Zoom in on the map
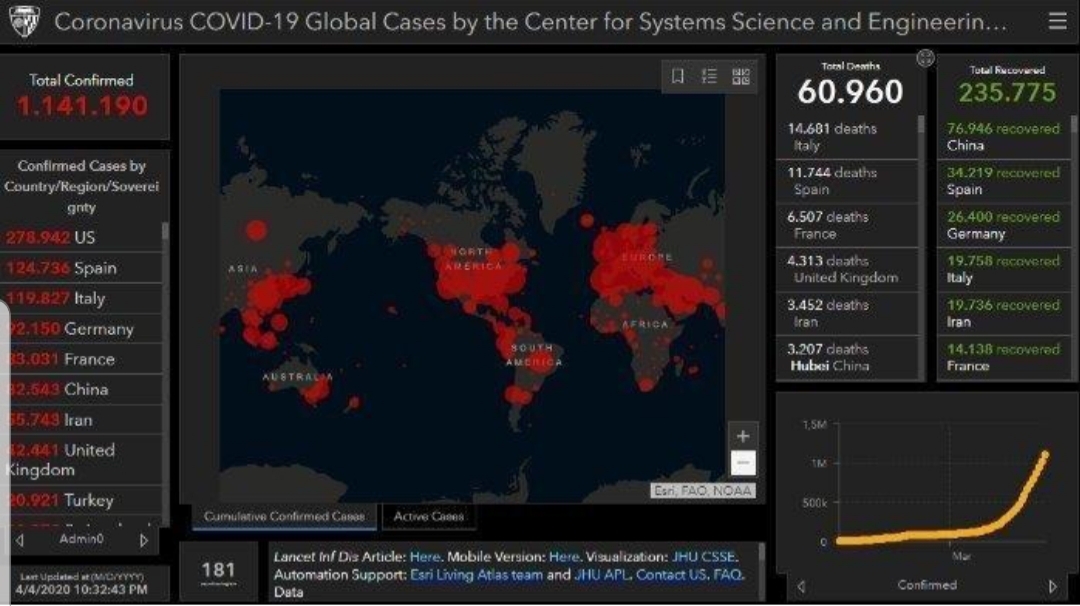Viewport: 1080px width, 606px height. coord(743,436)
